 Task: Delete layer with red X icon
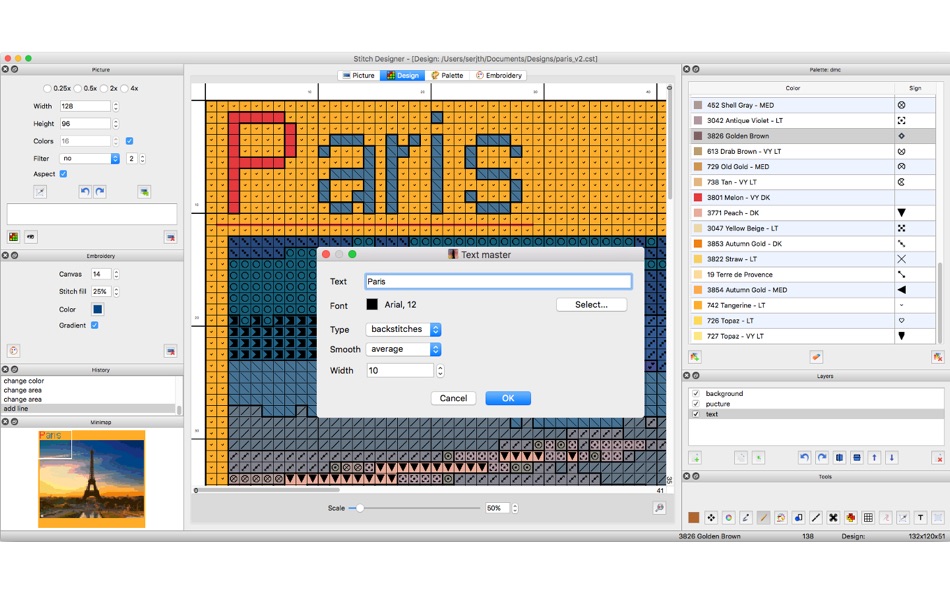tap(938, 458)
